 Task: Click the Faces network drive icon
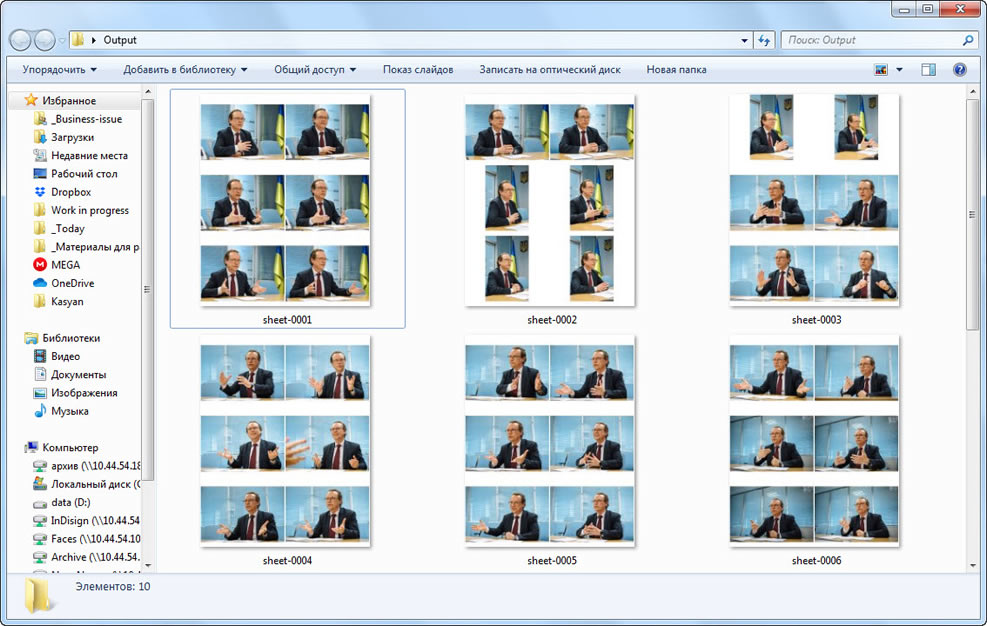[40, 539]
